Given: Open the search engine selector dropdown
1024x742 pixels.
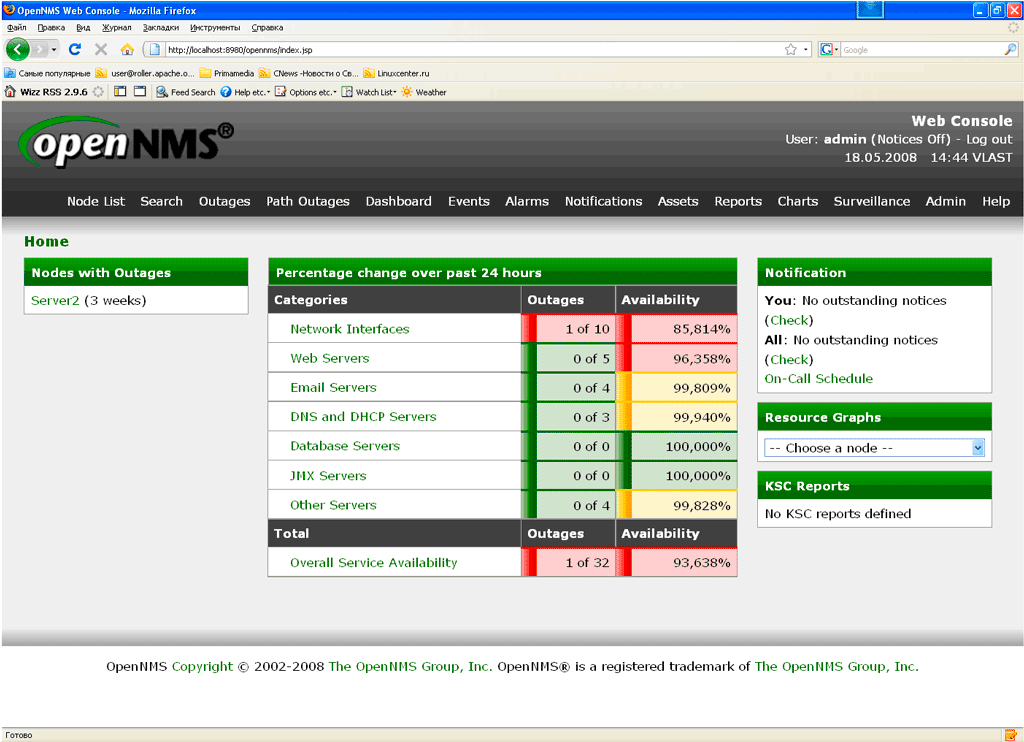Looking at the screenshot, I should (830, 49).
